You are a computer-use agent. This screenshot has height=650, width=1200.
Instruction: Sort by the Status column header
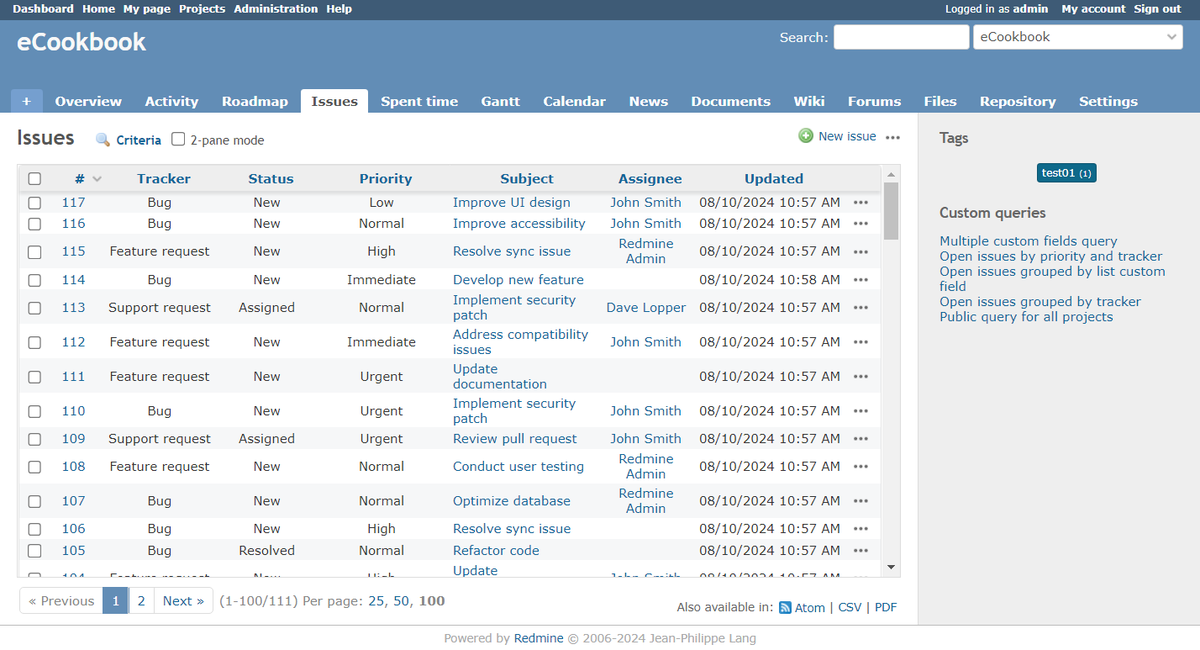(271, 179)
